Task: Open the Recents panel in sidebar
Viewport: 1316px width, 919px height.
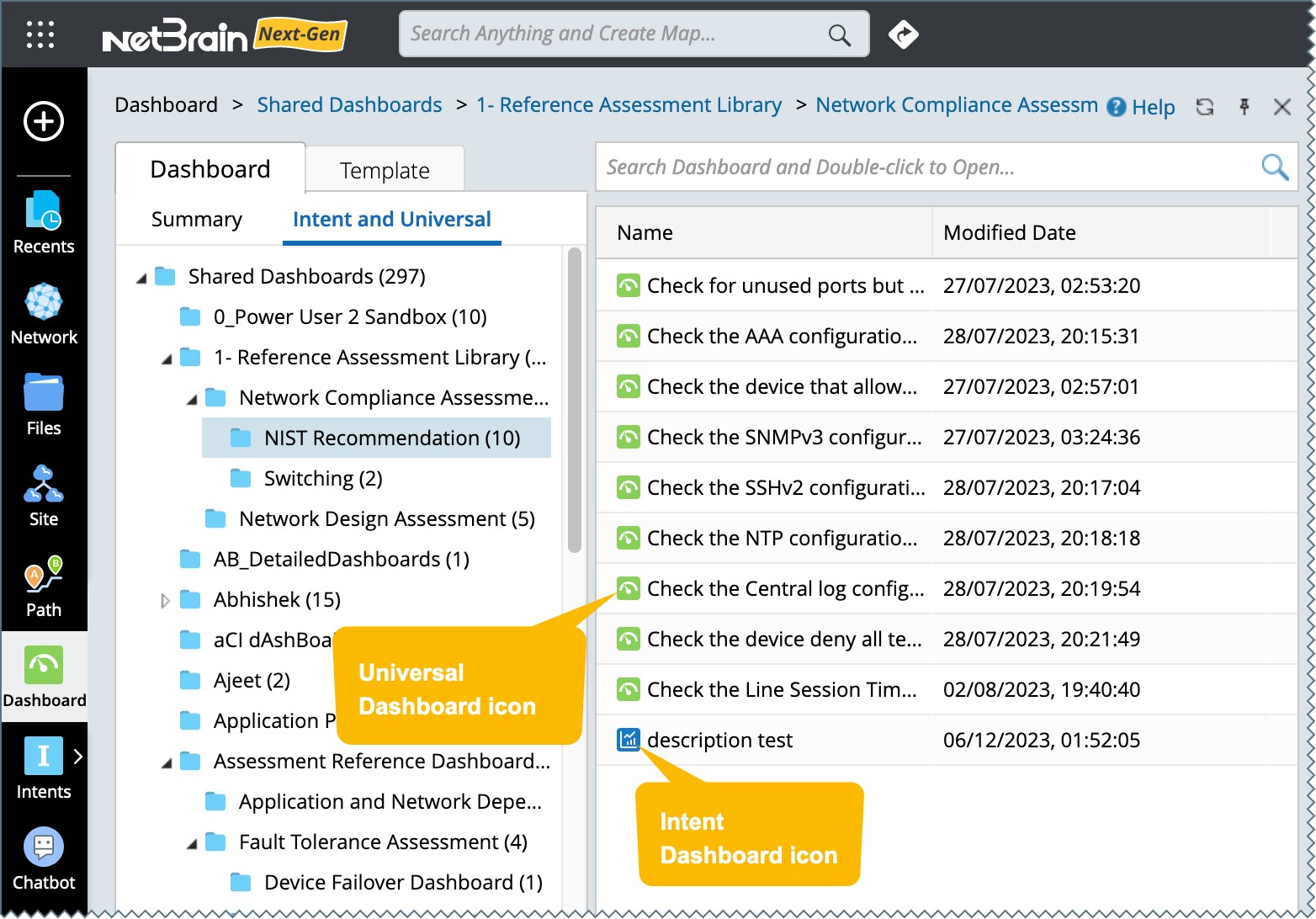Action: pyautogui.click(x=44, y=222)
